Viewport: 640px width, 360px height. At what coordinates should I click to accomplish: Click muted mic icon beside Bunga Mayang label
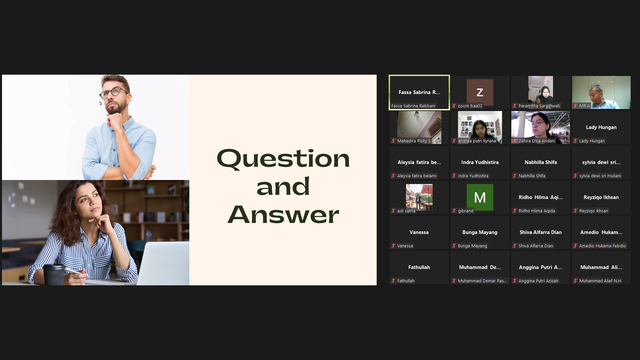(x=454, y=246)
